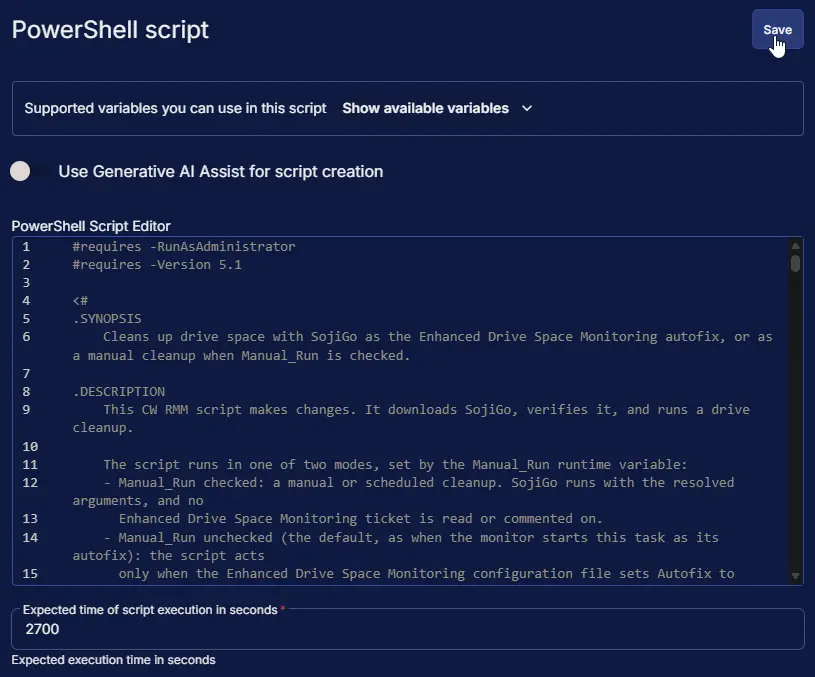This screenshot has width=815, height=677.
Task: Click the editor scrollbar up arrow
Action: click(795, 246)
